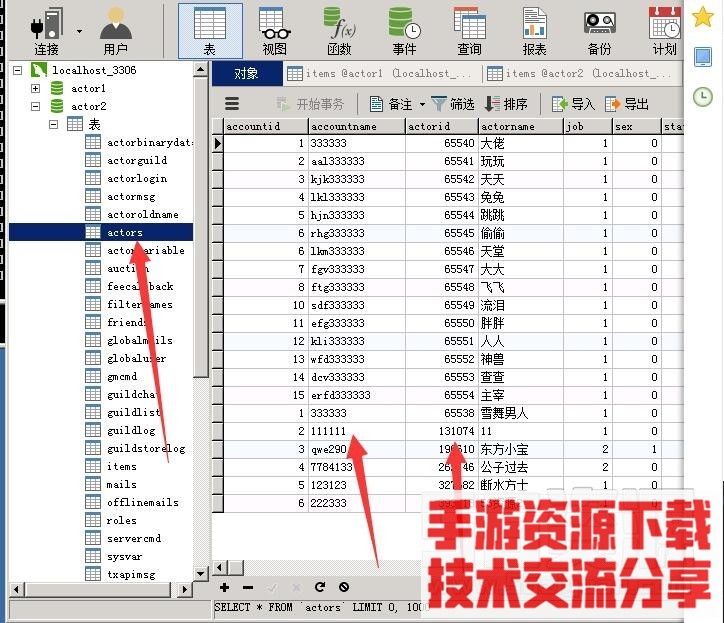Select the mails table
Image resolution: width=724 pixels, height=623 pixels.
coord(121,484)
